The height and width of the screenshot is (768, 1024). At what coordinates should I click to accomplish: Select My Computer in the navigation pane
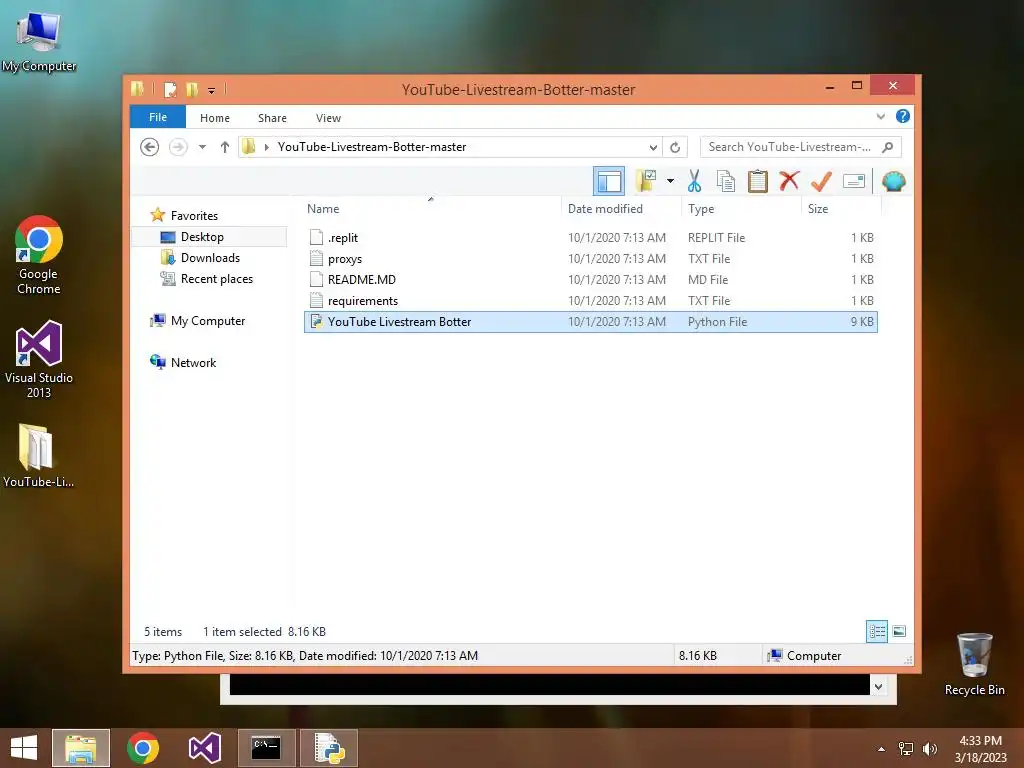pyautogui.click(x=208, y=321)
